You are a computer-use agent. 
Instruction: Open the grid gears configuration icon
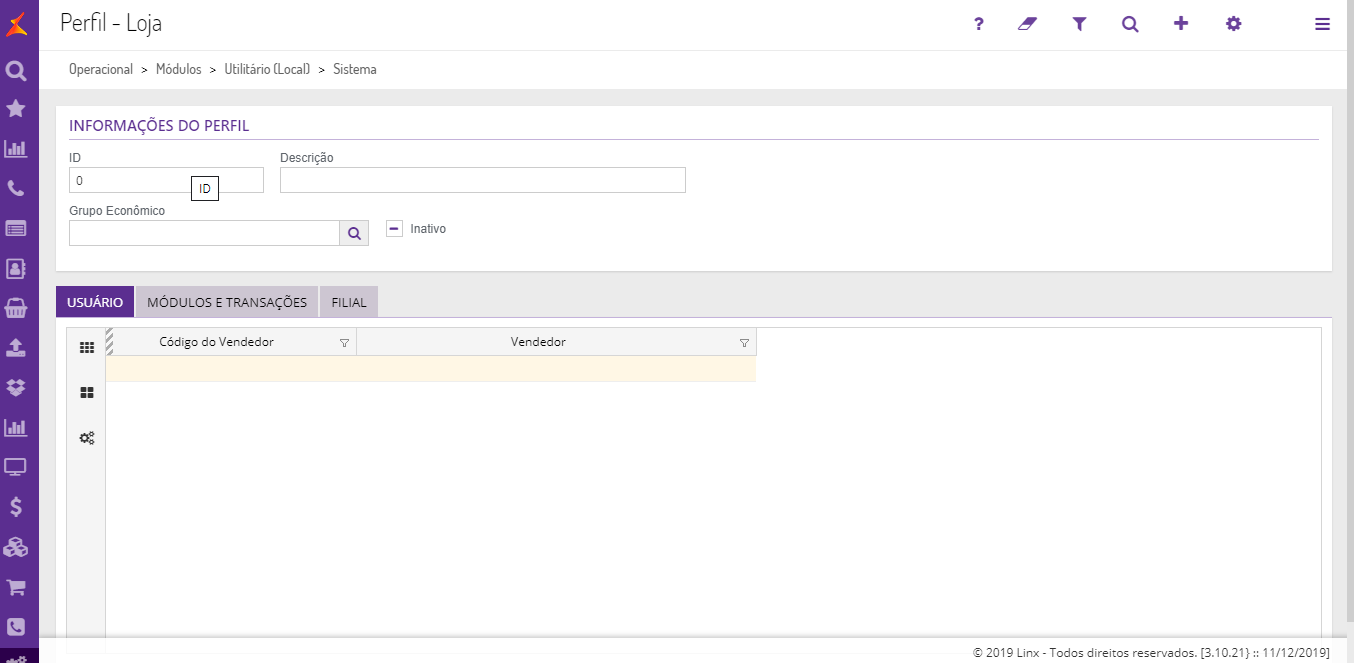pyautogui.click(x=87, y=438)
